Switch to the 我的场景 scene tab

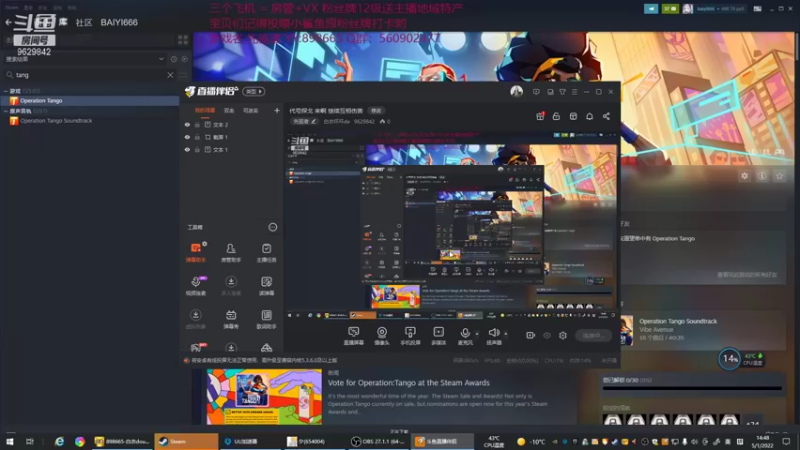click(x=205, y=110)
